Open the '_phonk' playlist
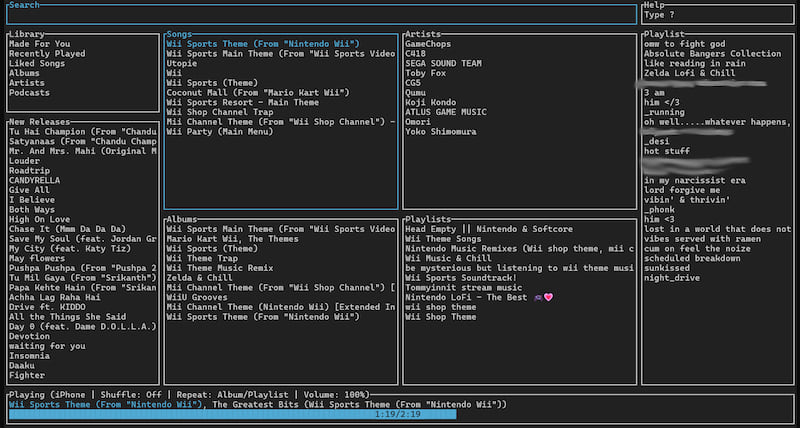The image size is (800, 428). (x=659, y=210)
